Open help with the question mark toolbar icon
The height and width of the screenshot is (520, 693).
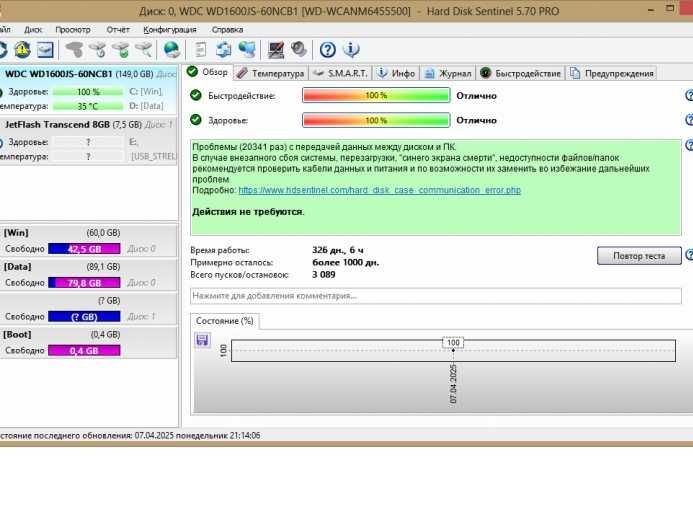(x=327, y=49)
